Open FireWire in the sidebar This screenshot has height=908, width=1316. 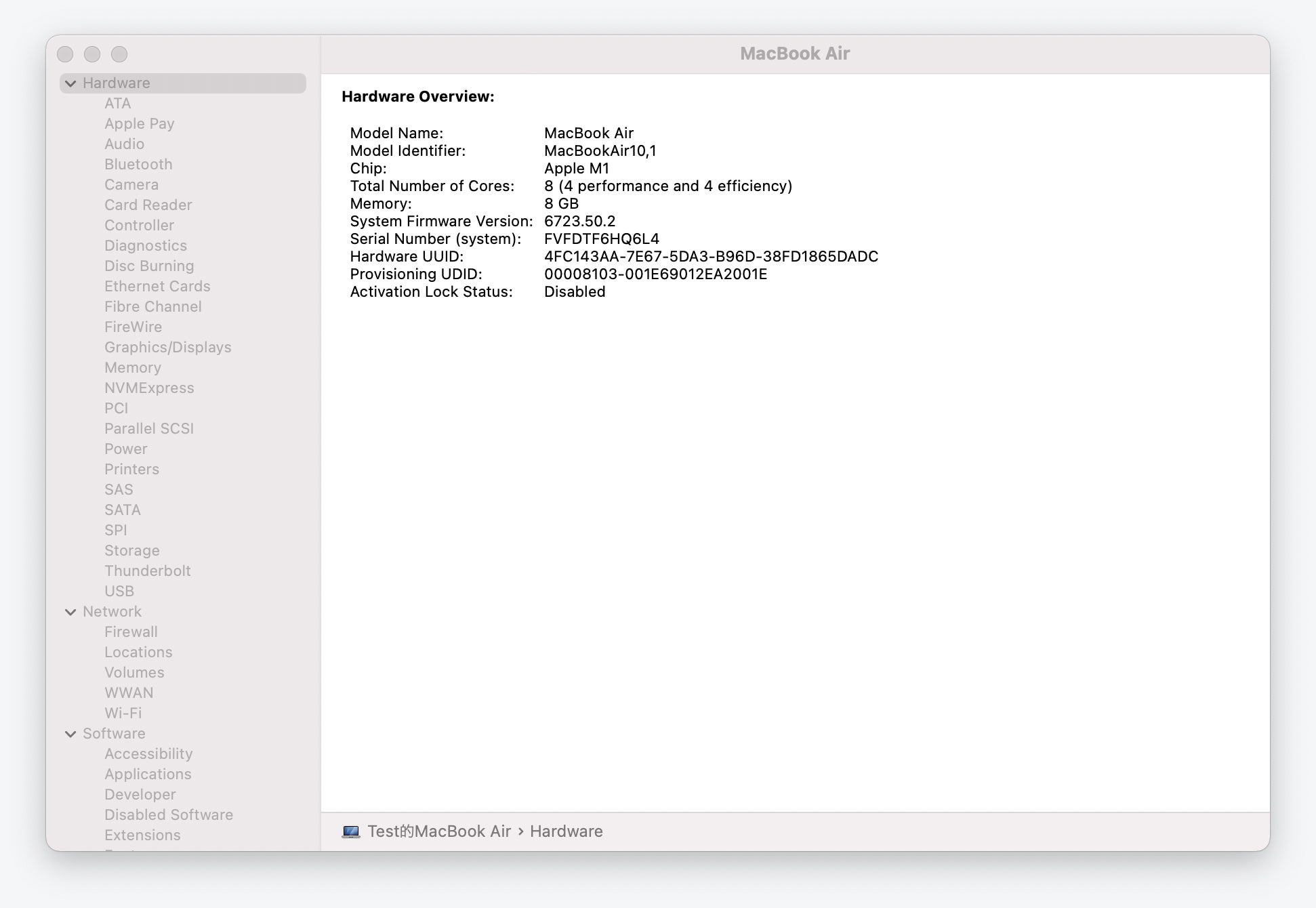point(133,327)
